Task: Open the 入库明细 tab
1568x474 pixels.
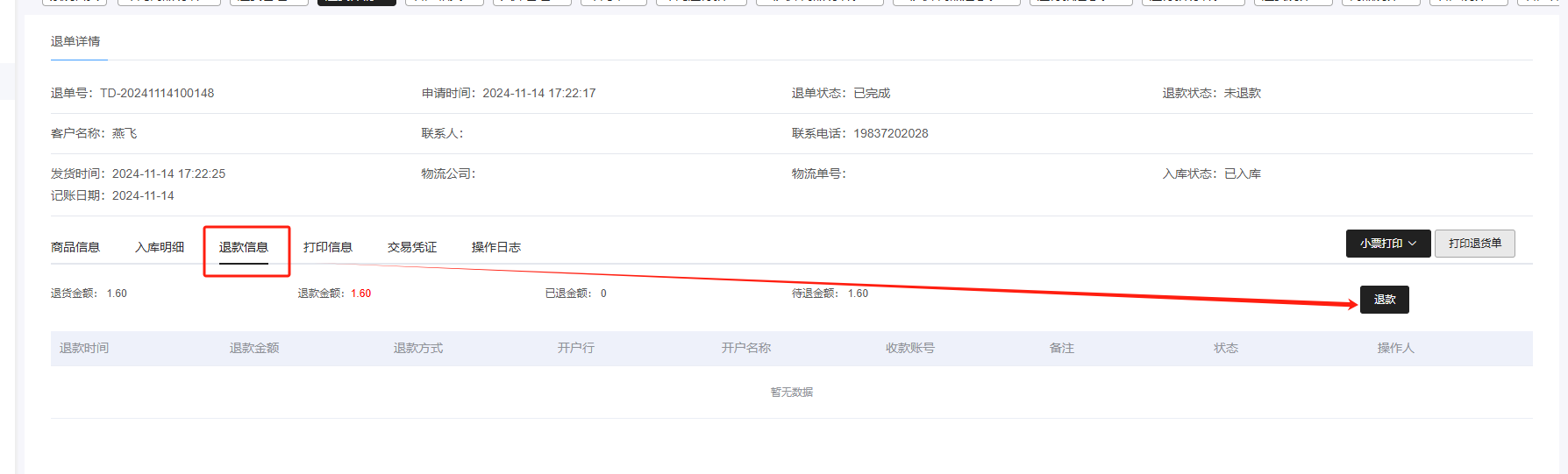Action: pos(160,247)
